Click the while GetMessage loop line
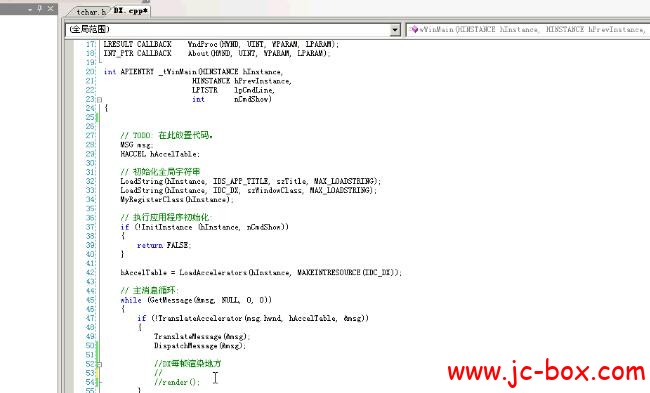 click(x=196, y=300)
